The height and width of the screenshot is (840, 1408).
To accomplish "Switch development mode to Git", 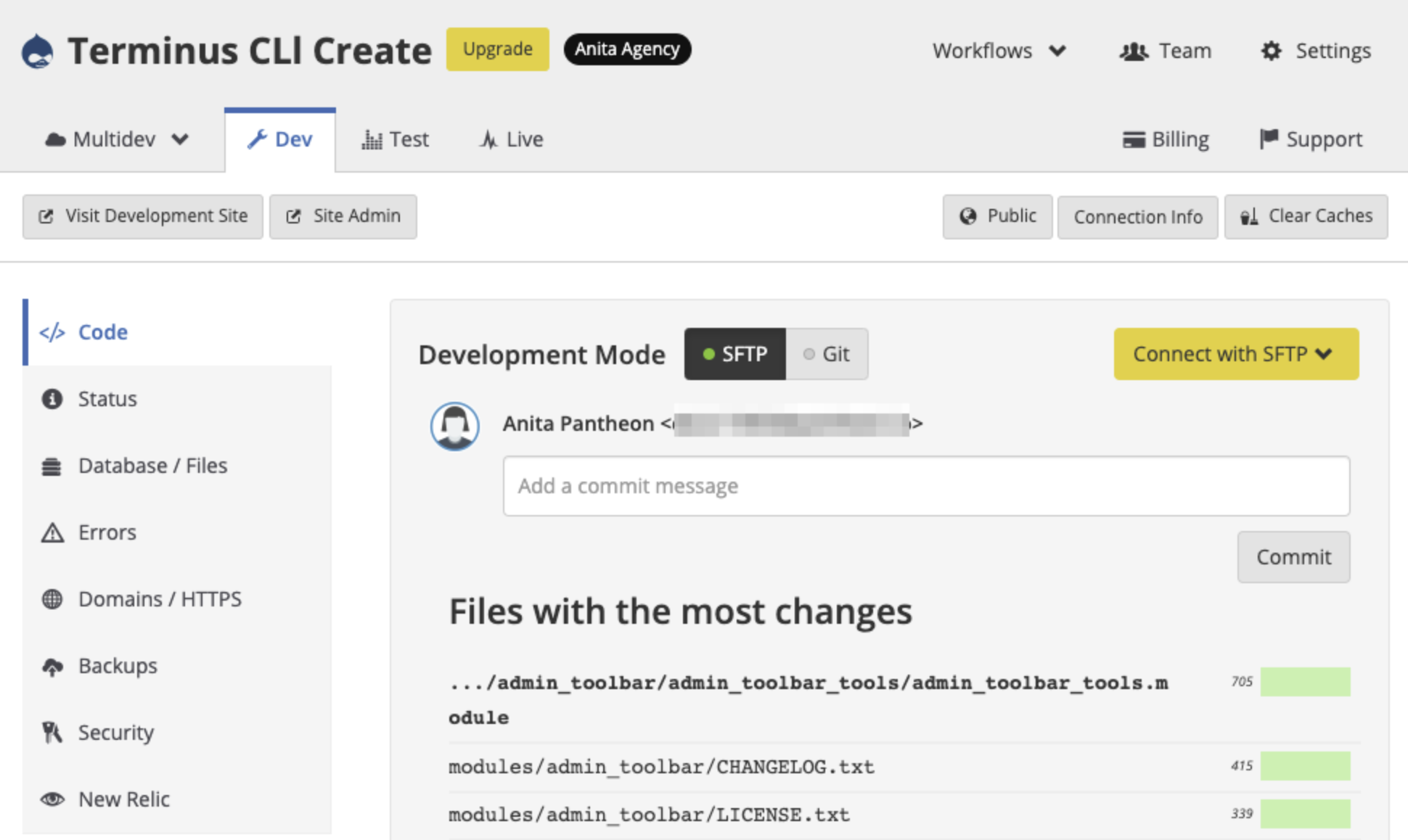I will pos(827,354).
